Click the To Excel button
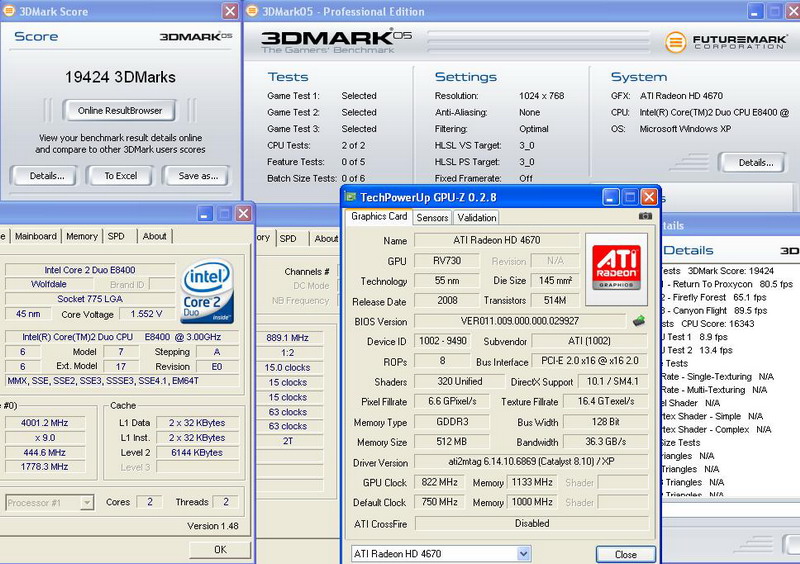This screenshot has width=800, height=564. click(120, 176)
